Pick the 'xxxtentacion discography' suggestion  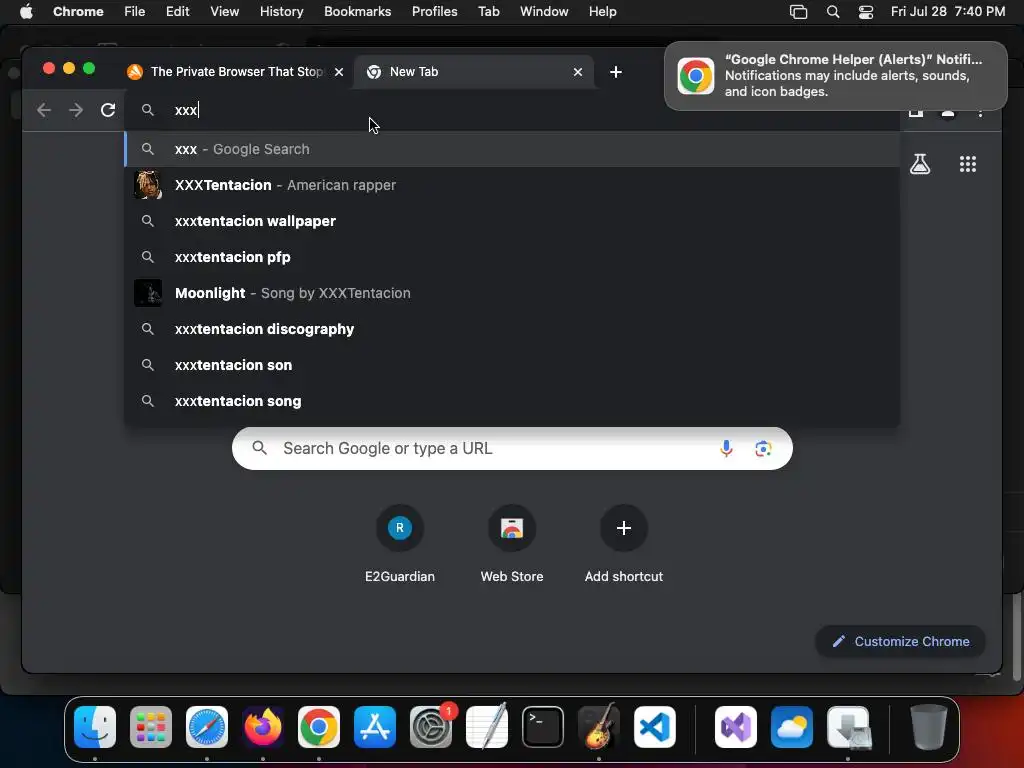click(x=512, y=329)
